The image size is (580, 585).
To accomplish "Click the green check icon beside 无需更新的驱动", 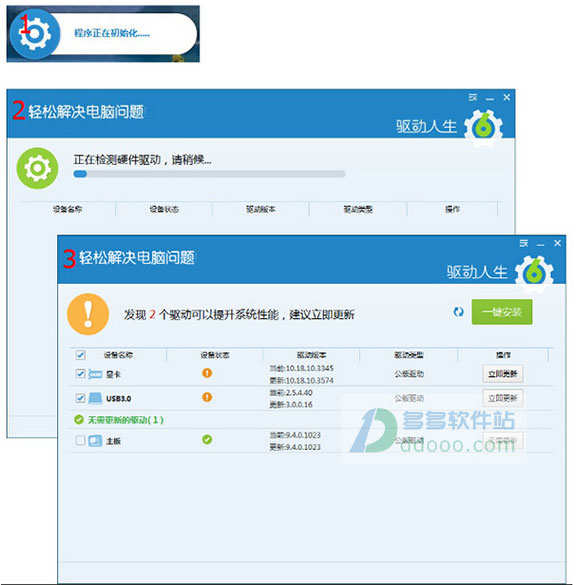I will [79, 420].
